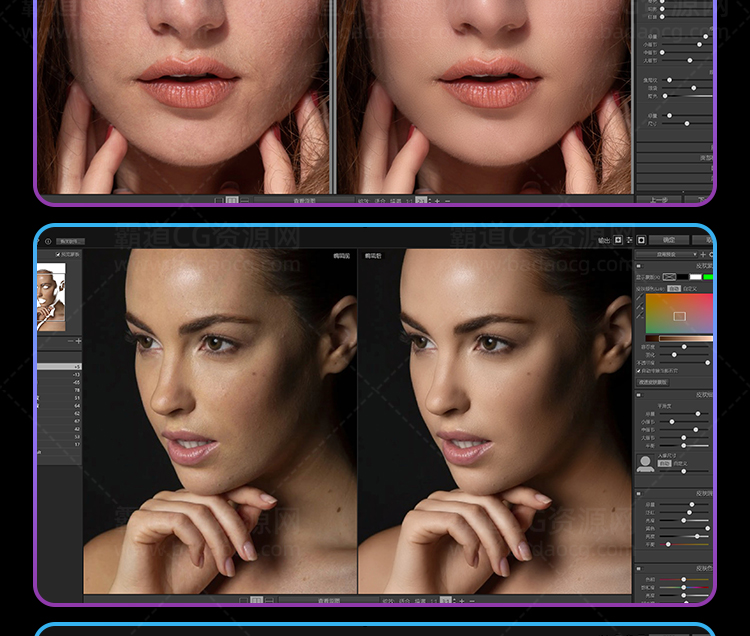
Task: Collapse the skin tone mask section
Action: coord(639,266)
